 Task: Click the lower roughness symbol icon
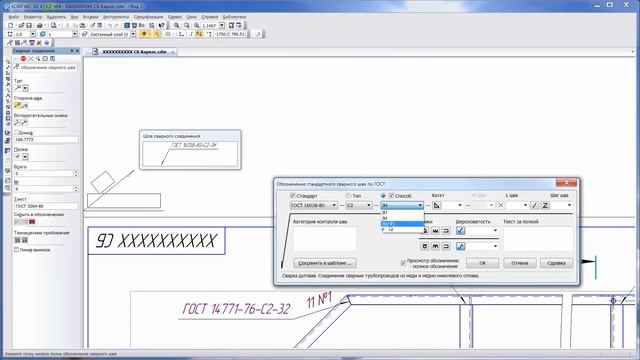460,246
